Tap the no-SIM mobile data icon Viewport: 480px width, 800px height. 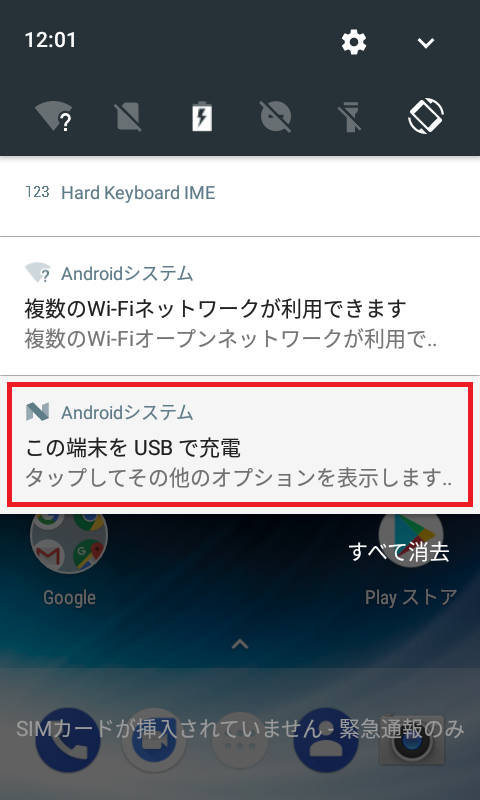point(128,117)
